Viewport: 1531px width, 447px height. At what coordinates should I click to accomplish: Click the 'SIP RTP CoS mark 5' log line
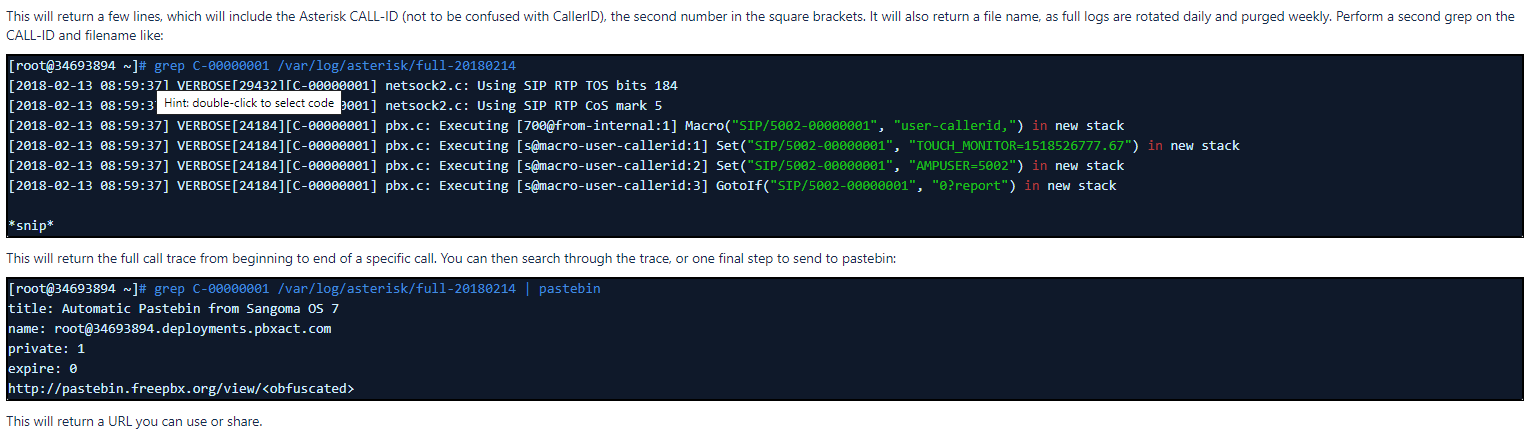[335, 106]
